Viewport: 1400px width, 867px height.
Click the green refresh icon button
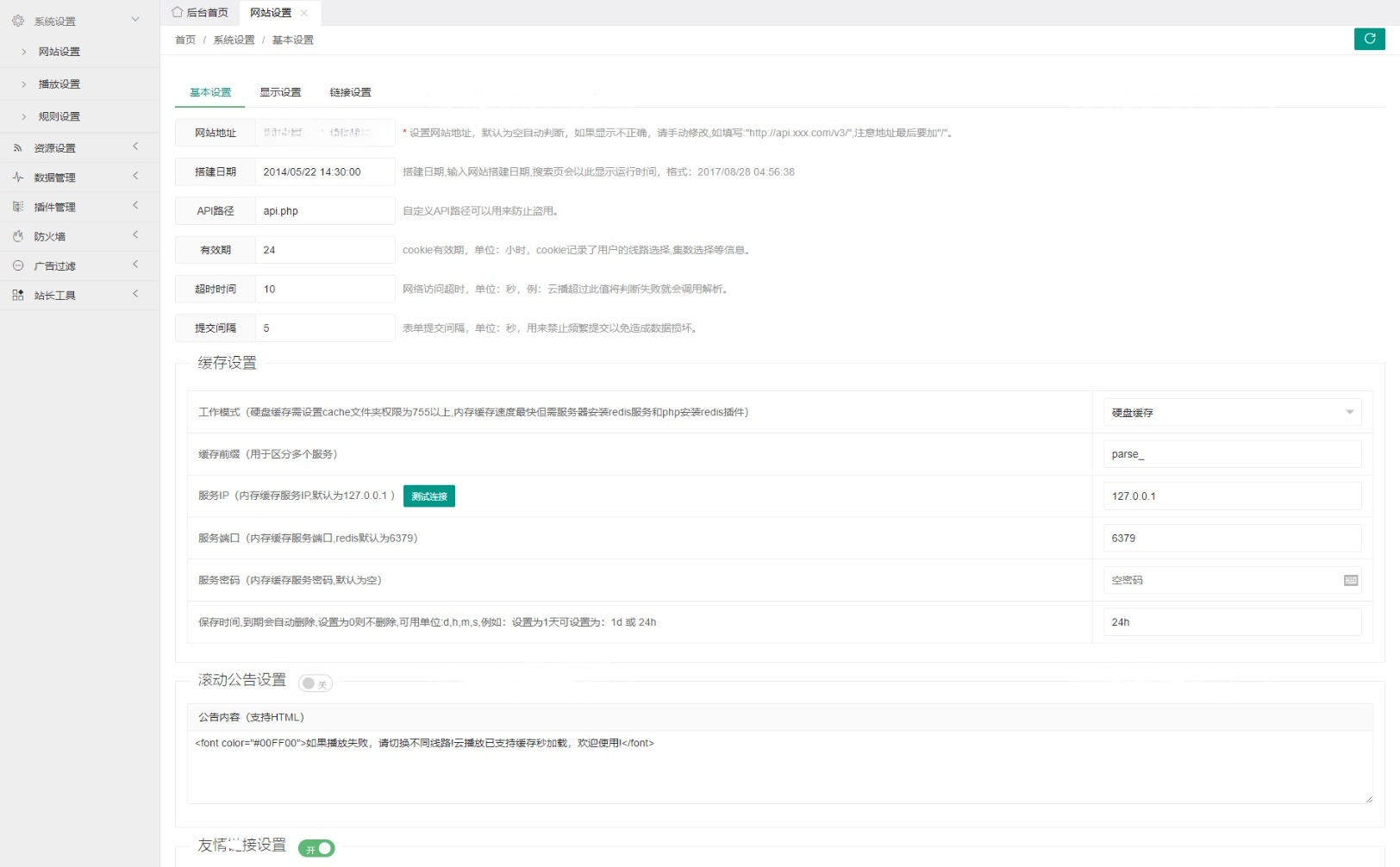pyautogui.click(x=1369, y=39)
